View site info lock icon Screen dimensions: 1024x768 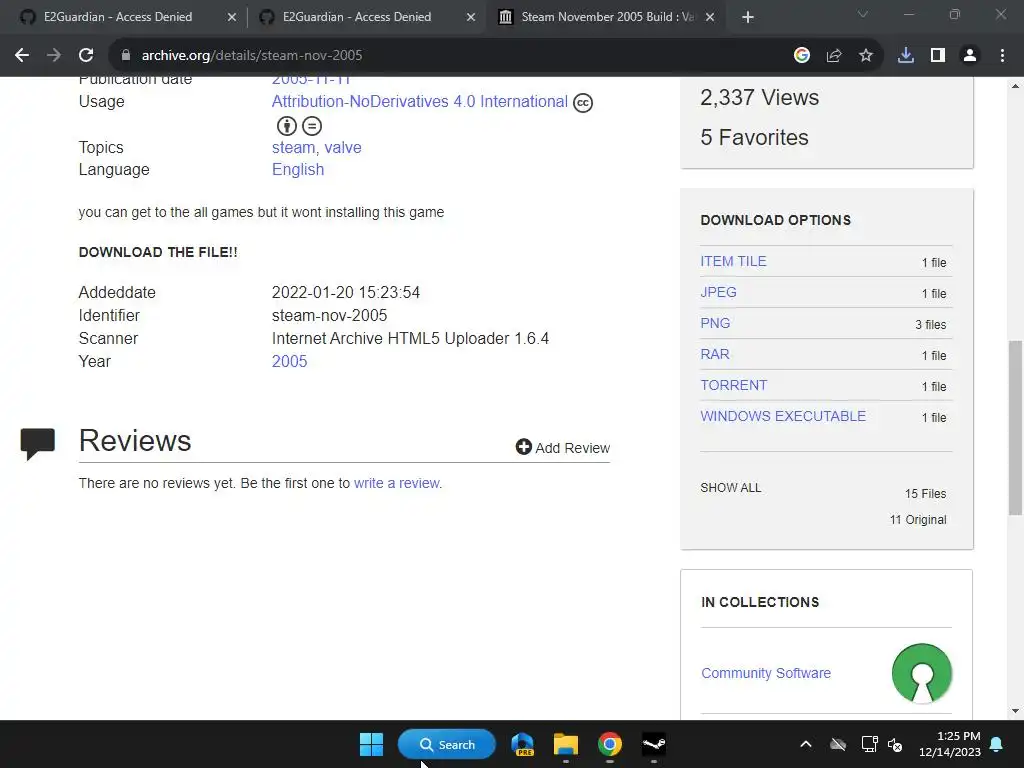[x=126, y=56]
